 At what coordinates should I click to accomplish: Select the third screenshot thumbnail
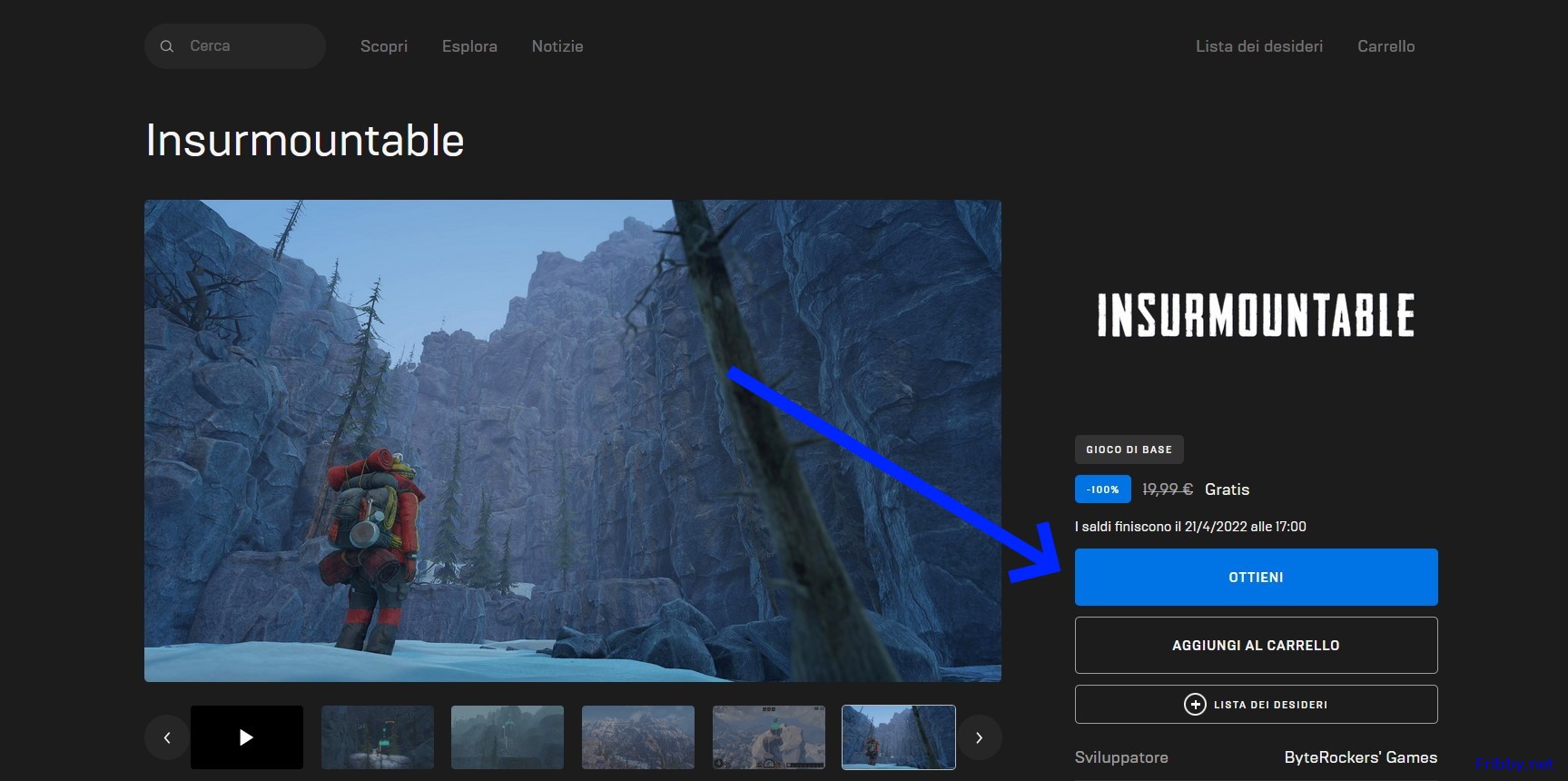pos(508,737)
